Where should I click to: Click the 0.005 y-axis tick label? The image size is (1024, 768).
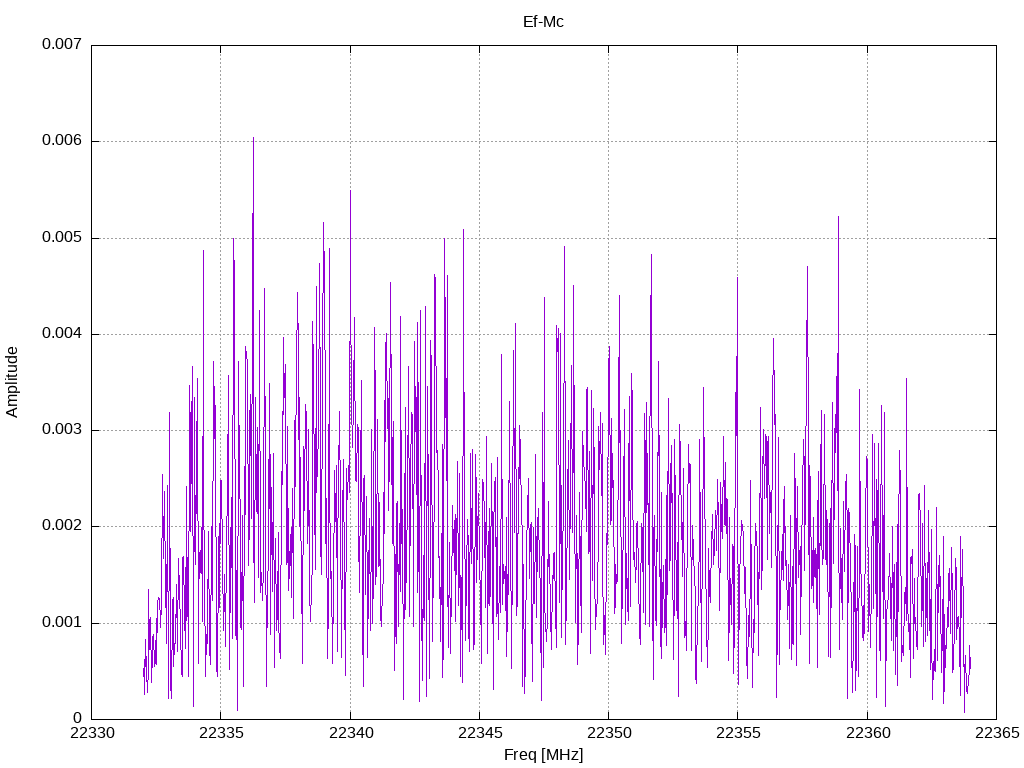(x=62, y=238)
